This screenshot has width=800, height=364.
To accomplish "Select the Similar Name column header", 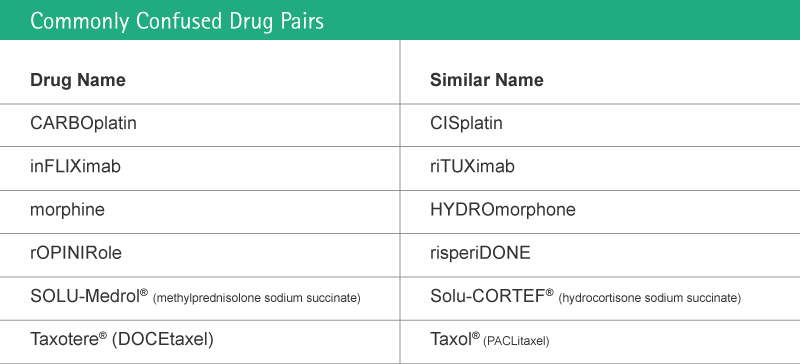I will tap(487, 80).
